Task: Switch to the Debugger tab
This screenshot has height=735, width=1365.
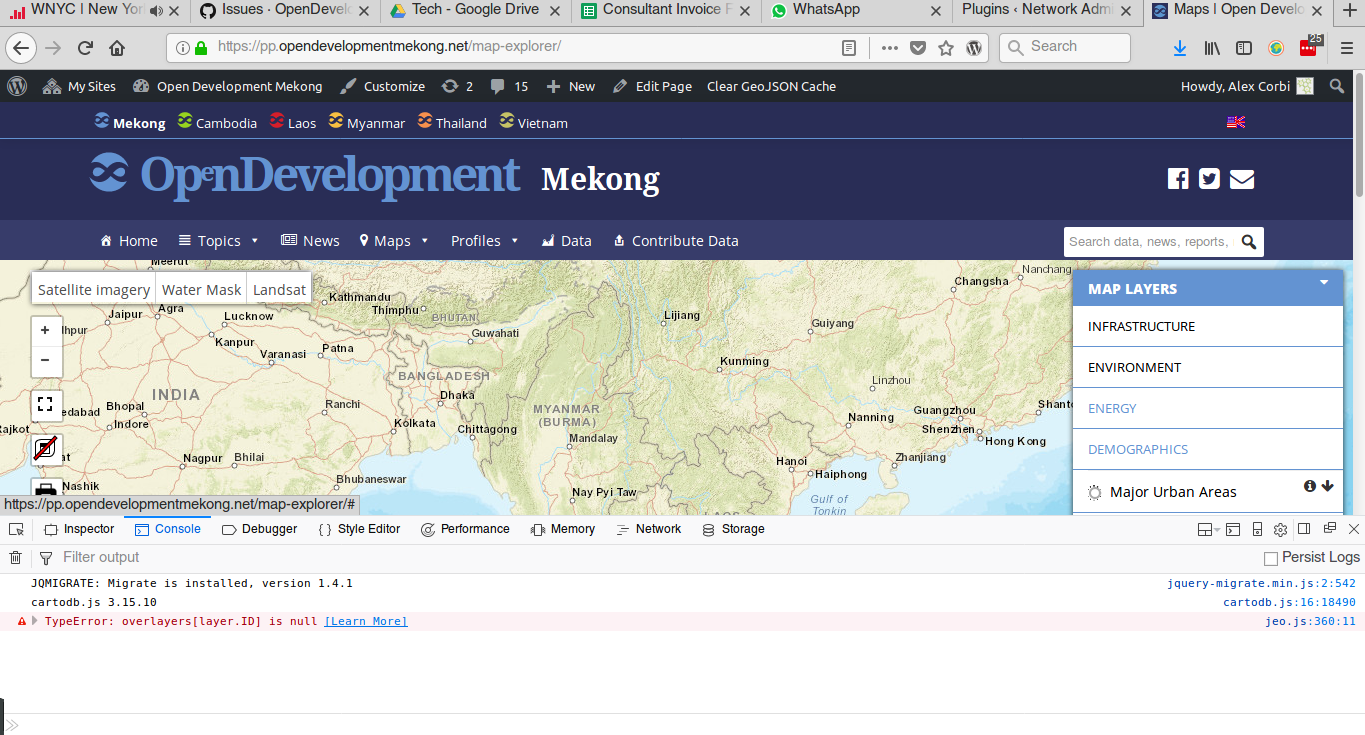Action: (x=259, y=529)
